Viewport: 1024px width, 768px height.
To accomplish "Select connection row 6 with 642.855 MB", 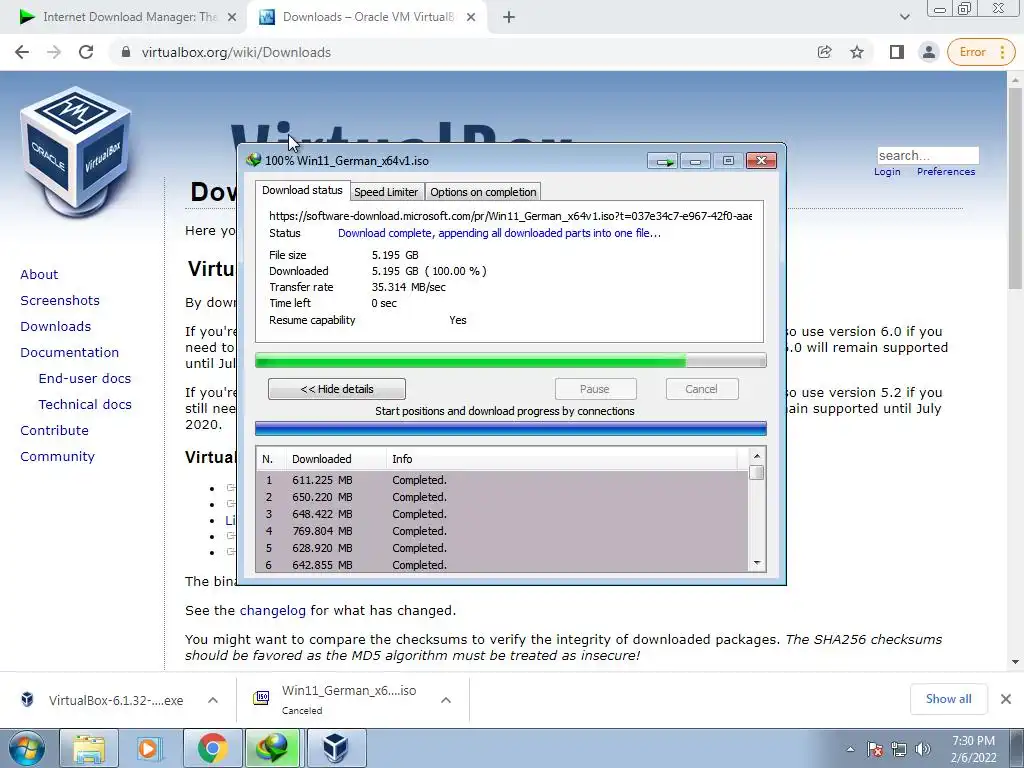I will click(x=503, y=565).
